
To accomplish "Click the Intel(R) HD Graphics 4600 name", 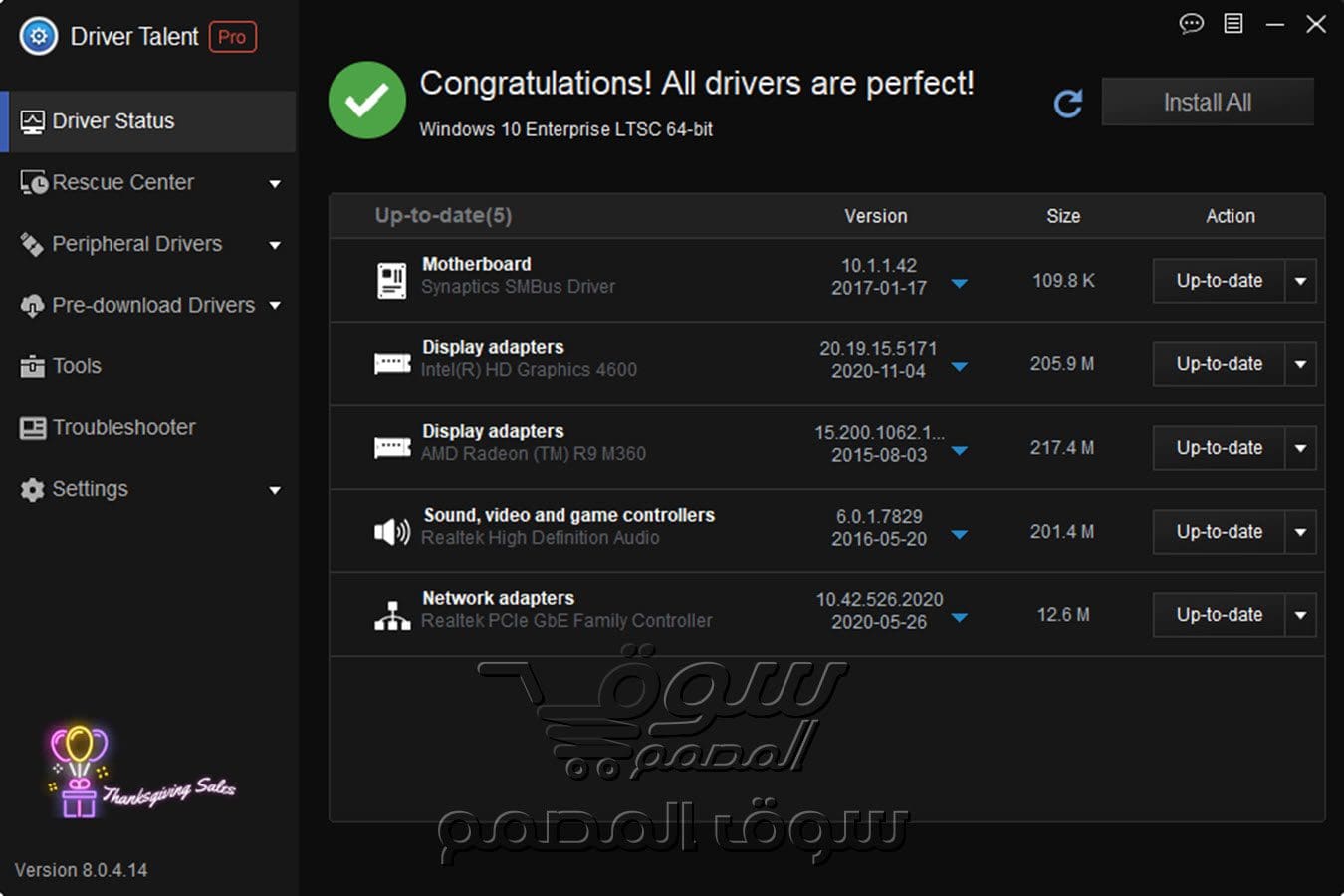I will coord(529,370).
